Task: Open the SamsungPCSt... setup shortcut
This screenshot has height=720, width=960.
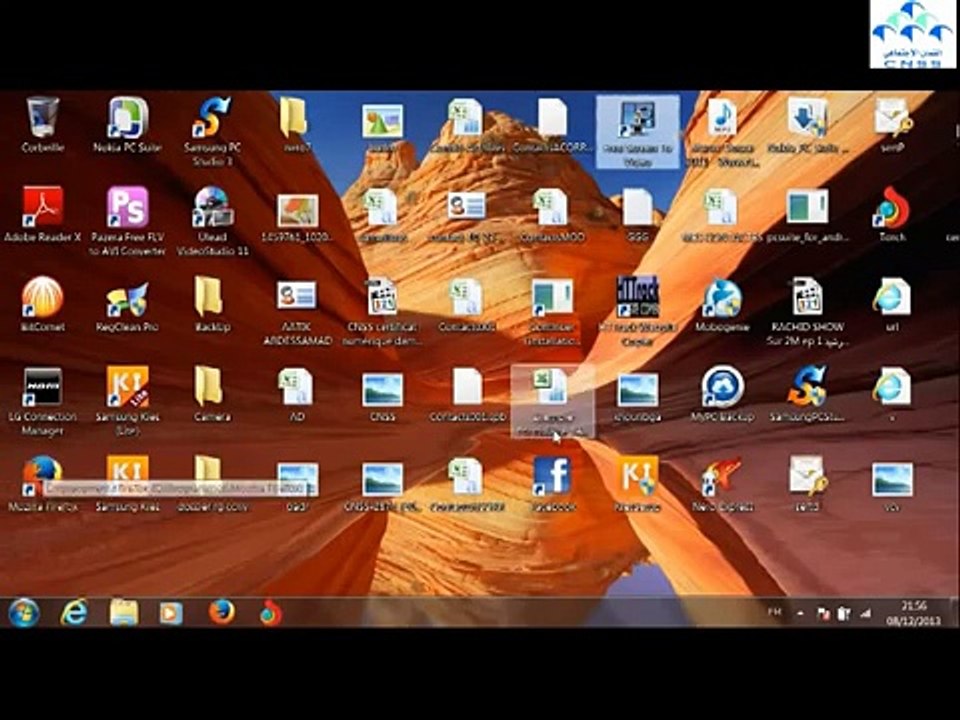Action: tap(807, 394)
